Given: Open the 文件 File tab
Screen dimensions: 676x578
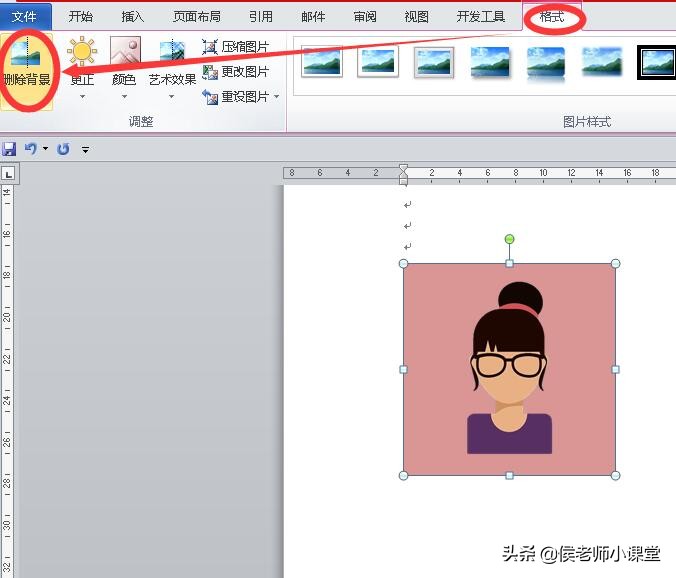Looking at the screenshot, I should [x=25, y=17].
